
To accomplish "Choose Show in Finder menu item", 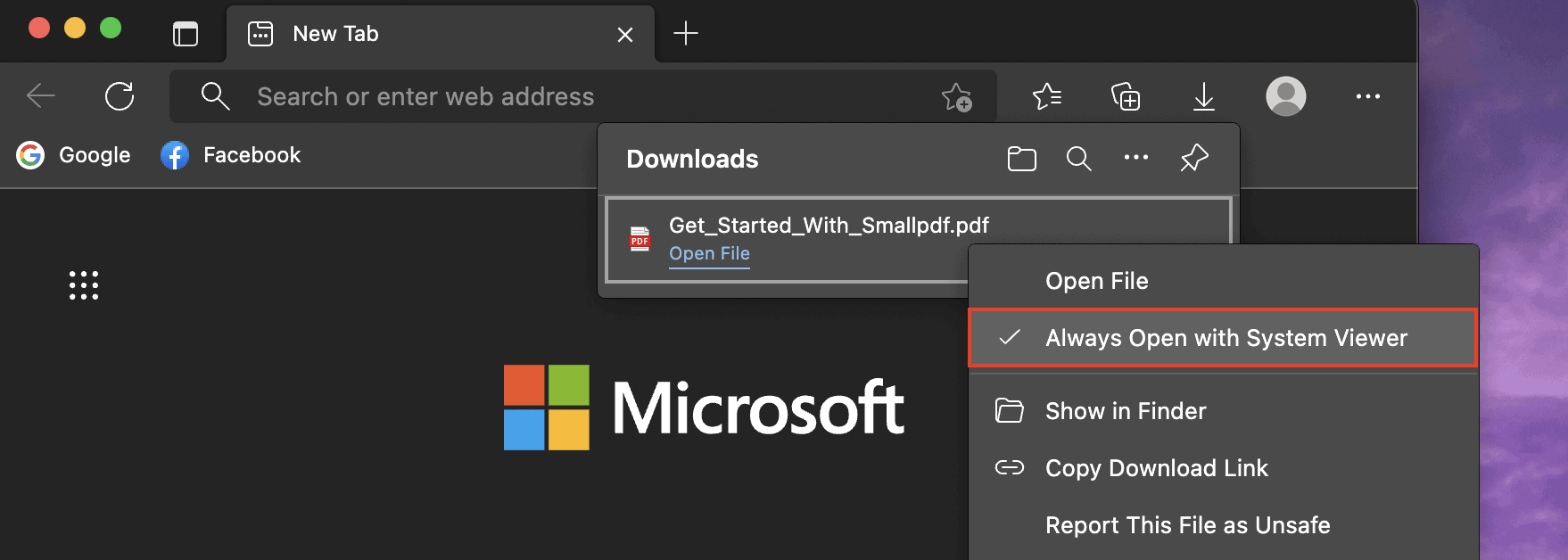I will 1223,411.
